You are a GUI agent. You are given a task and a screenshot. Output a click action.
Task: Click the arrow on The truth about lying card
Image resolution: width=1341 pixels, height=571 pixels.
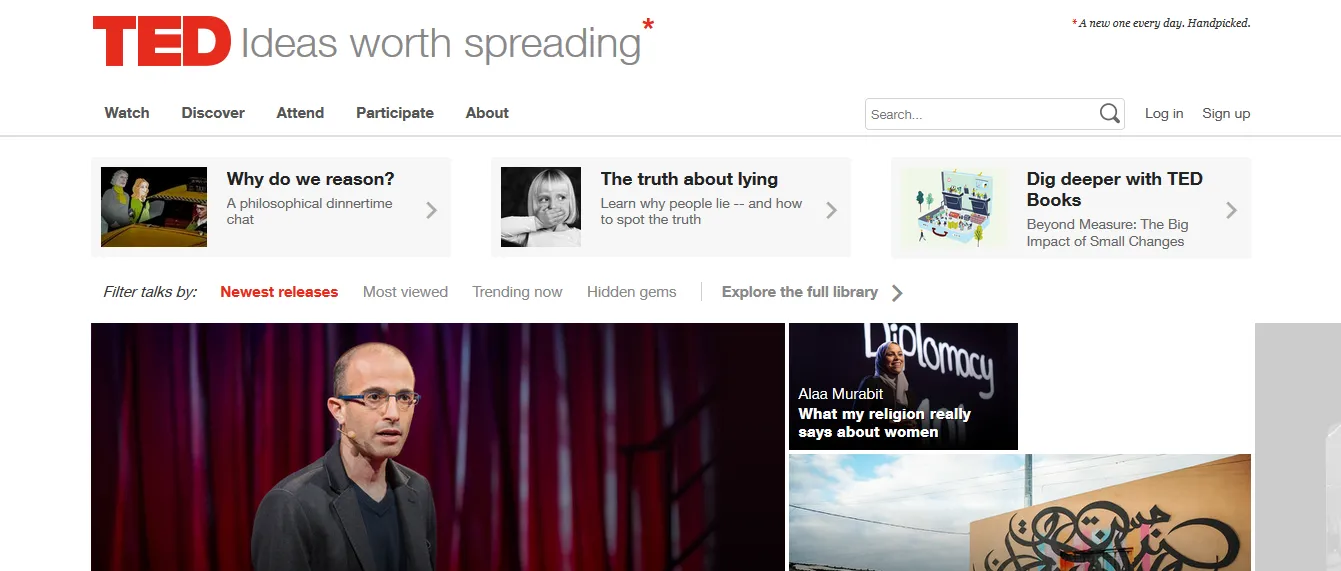(x=831, y=210)
